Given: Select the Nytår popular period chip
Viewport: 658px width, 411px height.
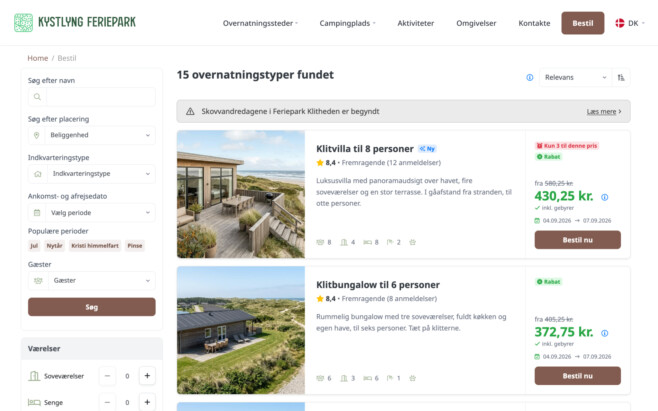Looking at the screenshot, I should tap(55, 246).
